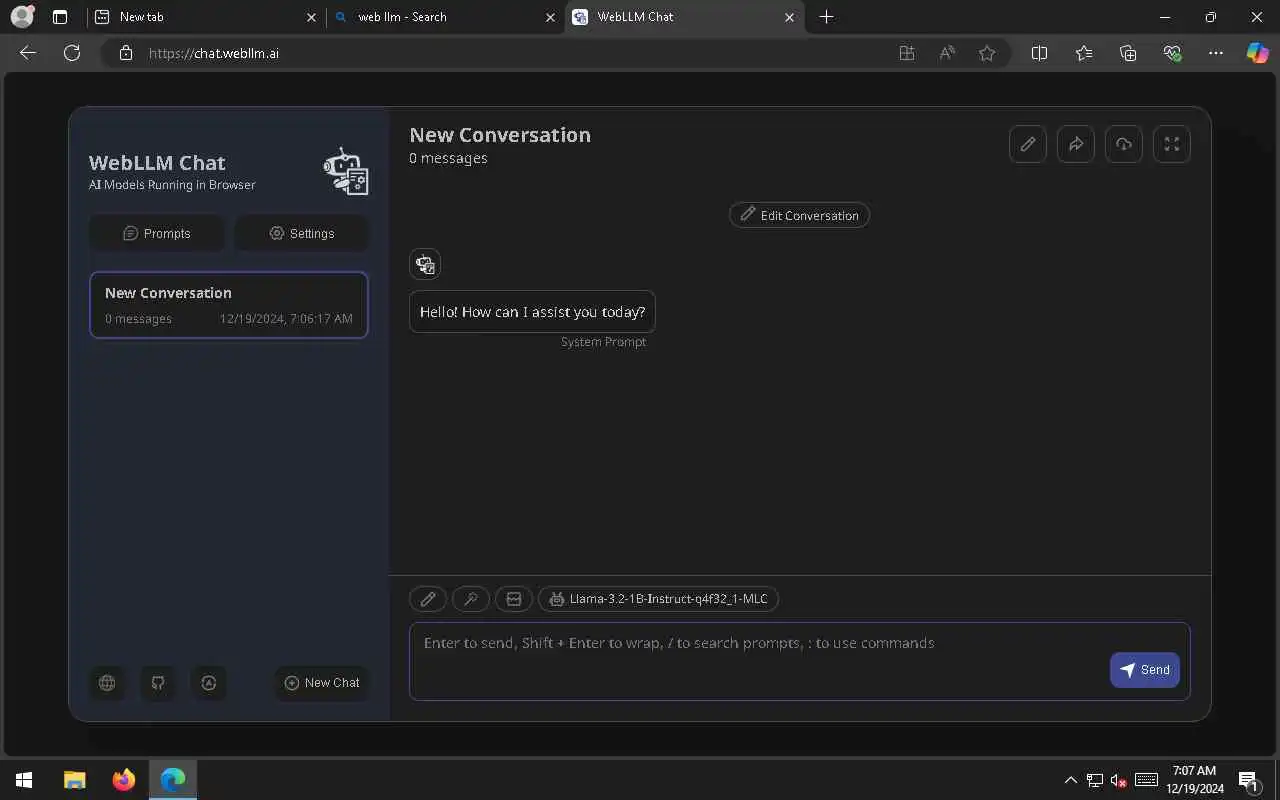This screenshot has width=1280, height=800.
Task: Click the key icon above chat input
Action: click(x=471, y=599)
